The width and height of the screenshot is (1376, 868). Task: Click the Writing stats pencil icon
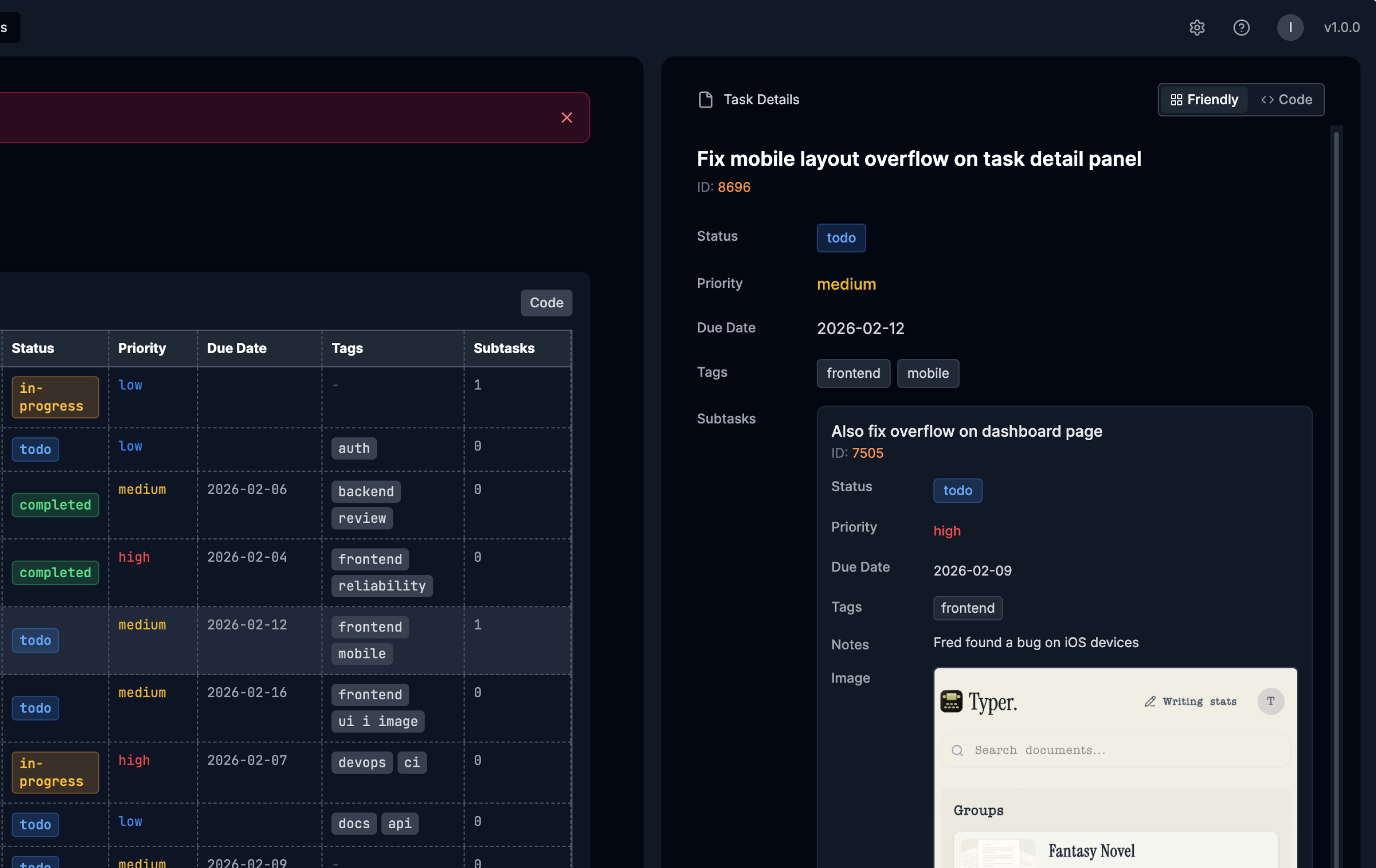[x=1150, y=701]
